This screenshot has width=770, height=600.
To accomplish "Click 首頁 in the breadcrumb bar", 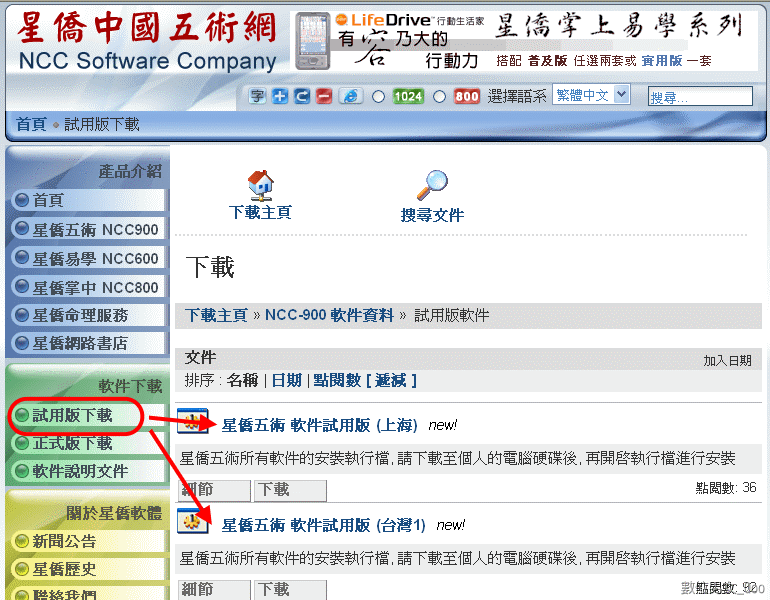I will tap(31, 124).
